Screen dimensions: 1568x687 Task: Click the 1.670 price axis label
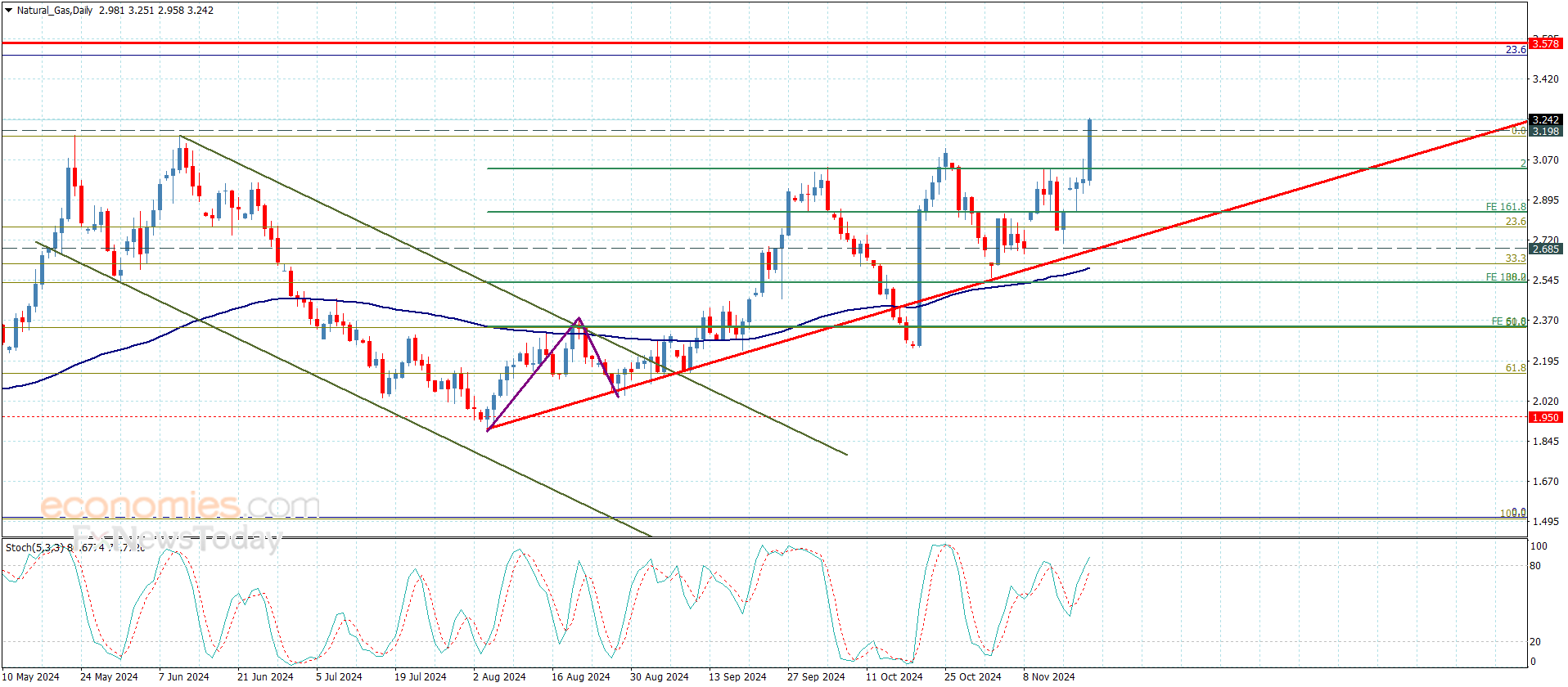[x=1545, y=482]
